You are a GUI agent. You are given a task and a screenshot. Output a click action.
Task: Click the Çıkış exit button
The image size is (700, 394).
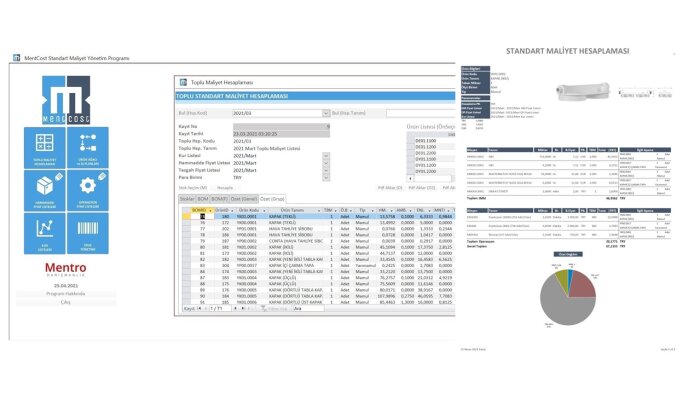coord(66,302)
